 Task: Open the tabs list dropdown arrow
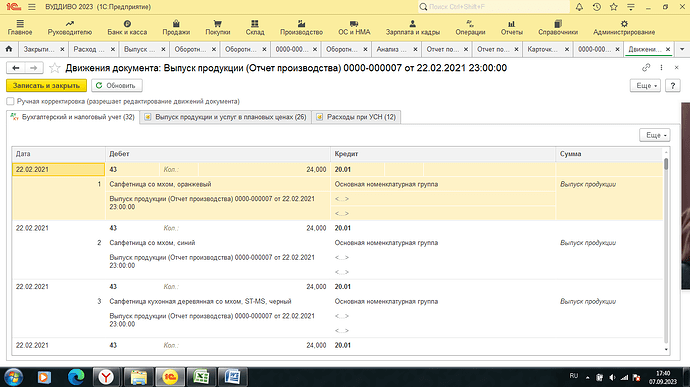click(x=682, y=49)
